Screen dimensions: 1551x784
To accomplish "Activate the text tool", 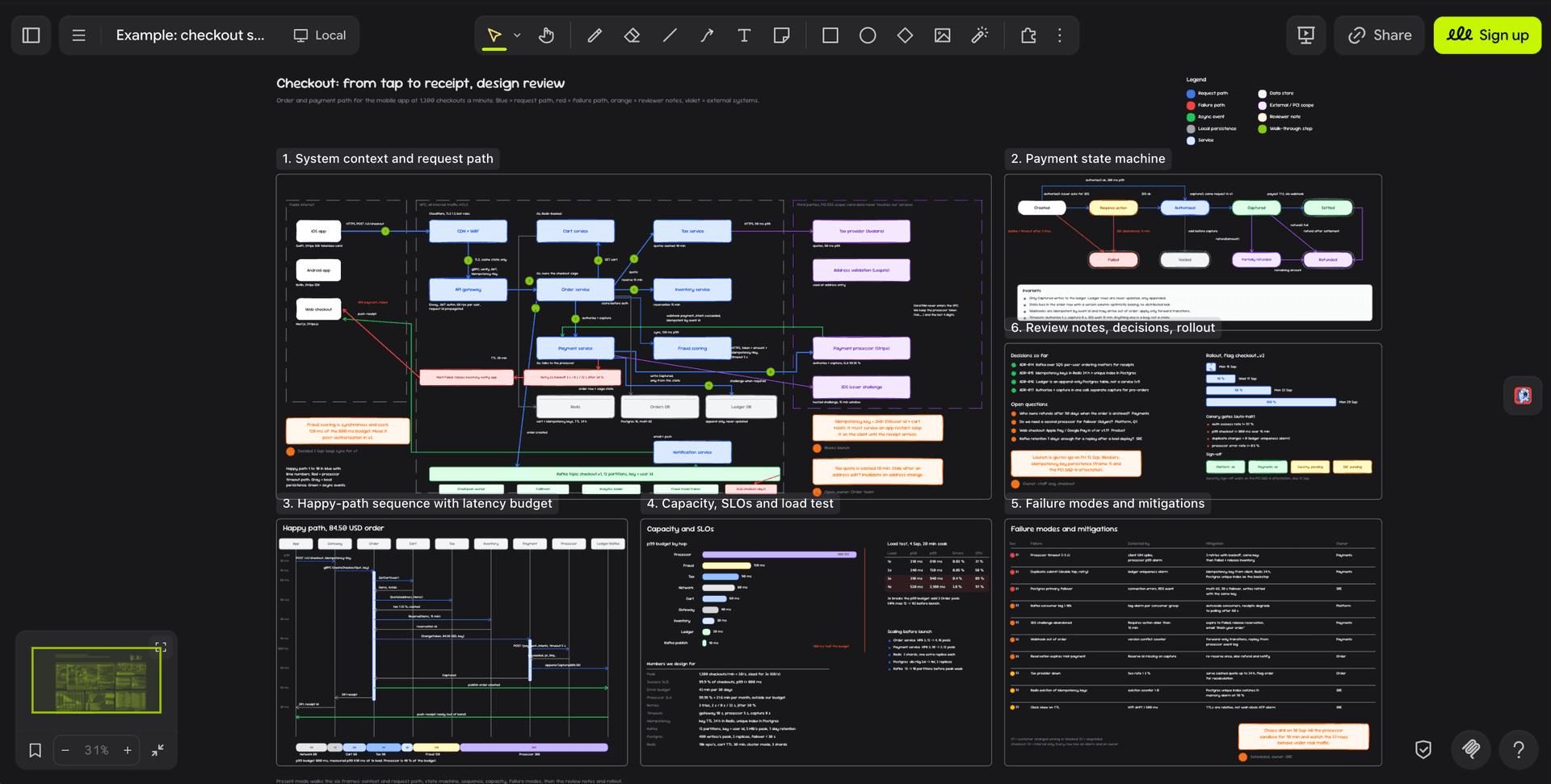I will point(744,36).
